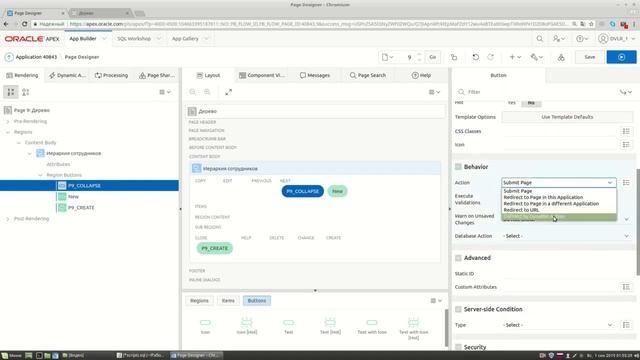Switch to the Page Search tab
Image resolution: width=640 pixels, height=360 pixels.
(x=368, y=76)
